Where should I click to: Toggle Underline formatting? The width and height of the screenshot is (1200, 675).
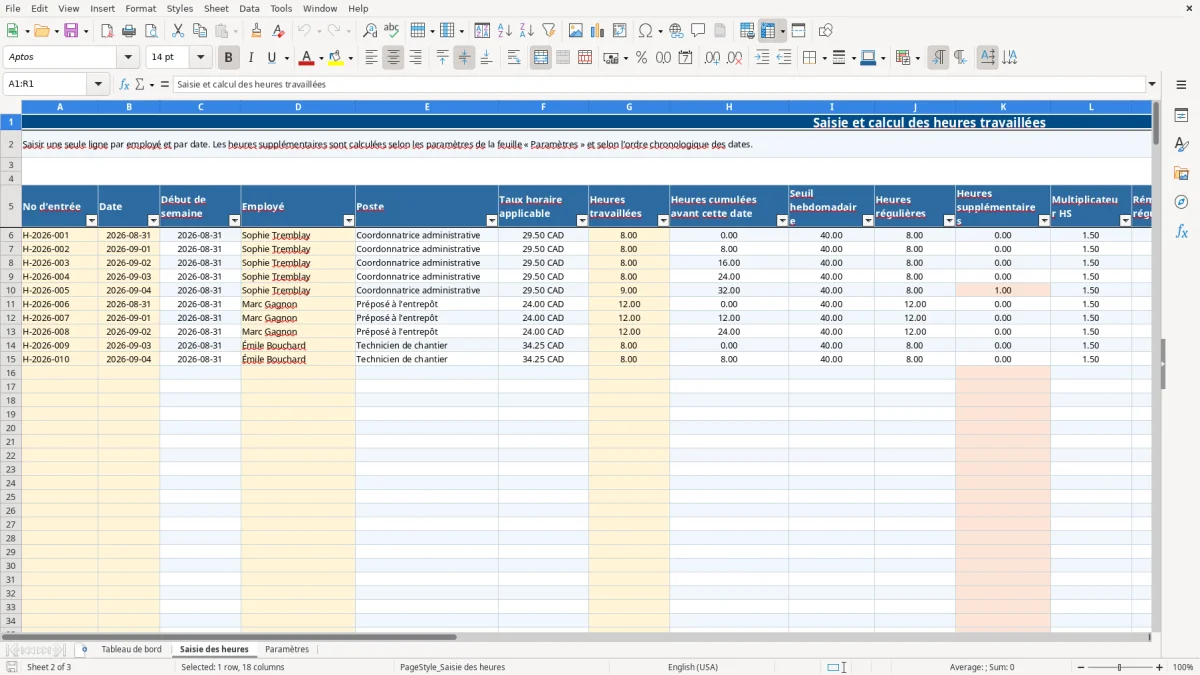(x=272, y=58)
